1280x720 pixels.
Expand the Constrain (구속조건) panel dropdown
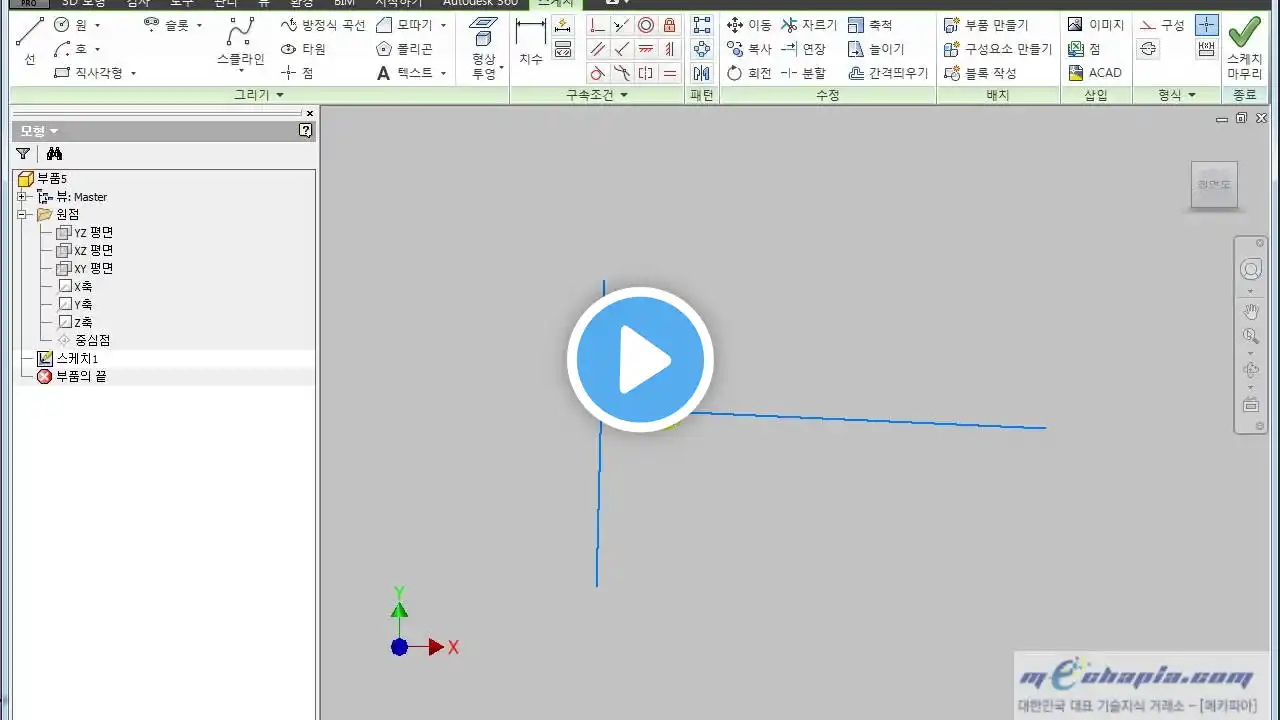(624, 95)
